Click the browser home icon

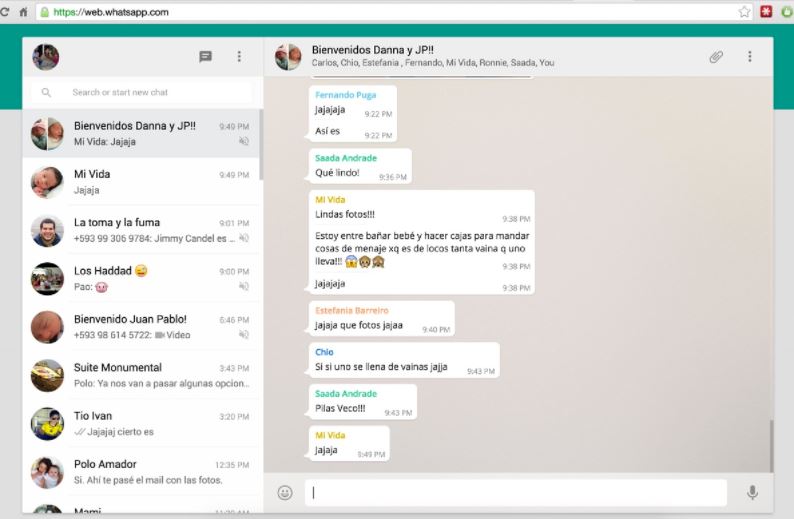[23, 12]
